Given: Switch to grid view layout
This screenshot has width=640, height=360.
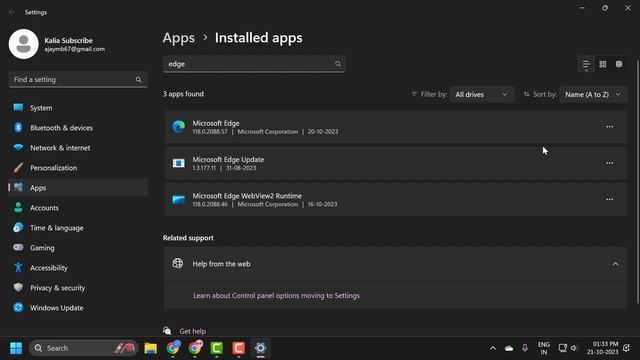Looking at the screenshot, I should pyautogui.click(x=602, y=64).
